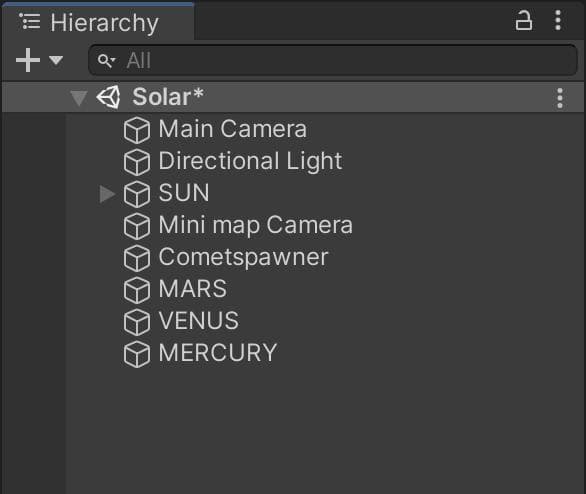
Task: Select the MARS object
Action: 192,289
